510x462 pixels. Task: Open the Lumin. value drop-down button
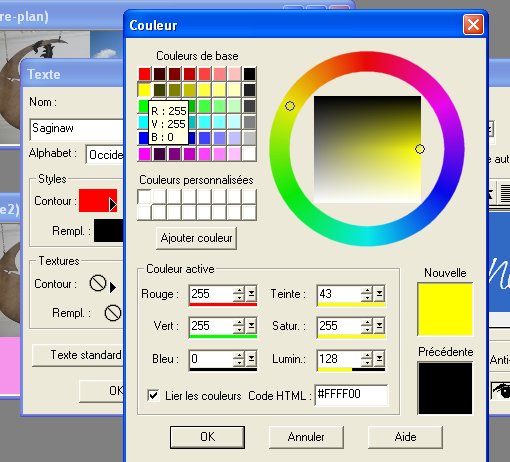pos(379,359)
